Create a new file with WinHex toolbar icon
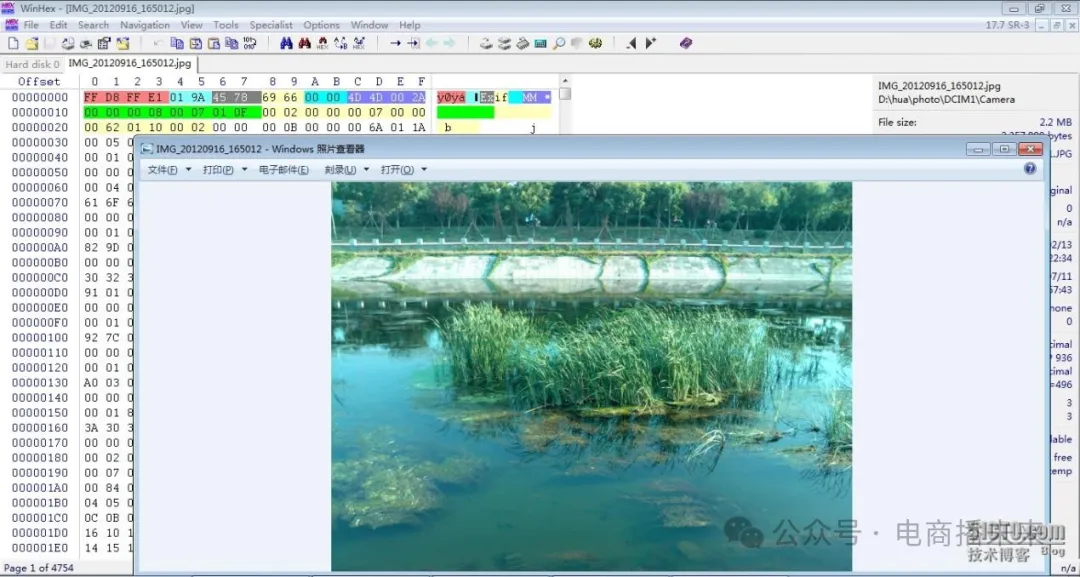Image resolution: width=1080 pixels, height=577 pixels. click(x=13, y=43)
